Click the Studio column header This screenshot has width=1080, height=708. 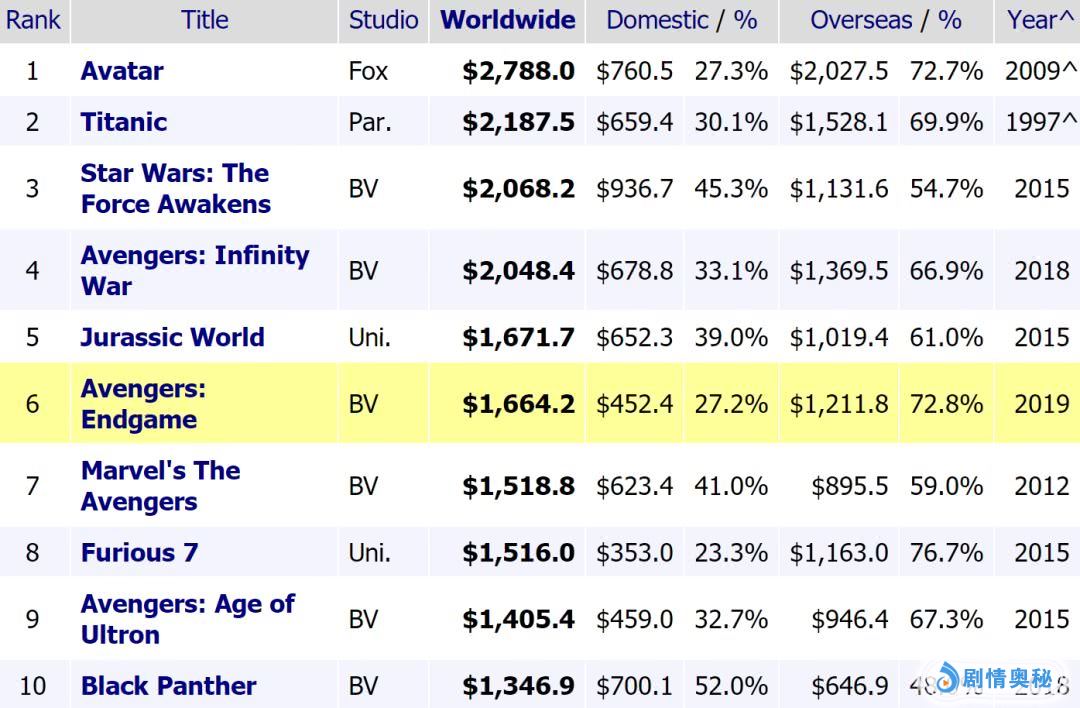coord(383,20)
